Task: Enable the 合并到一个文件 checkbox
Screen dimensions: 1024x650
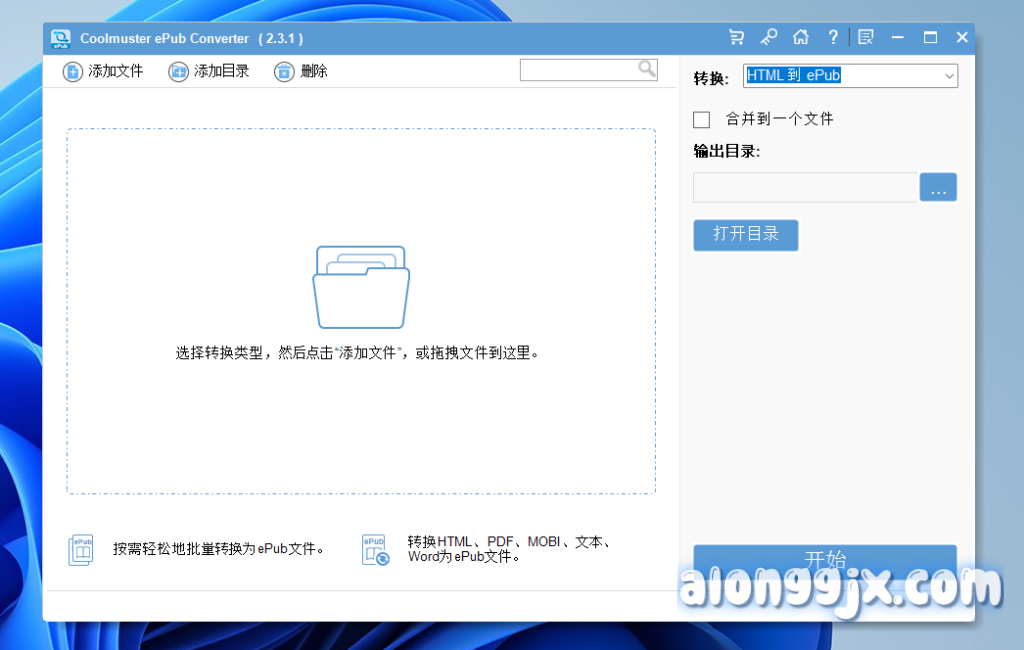Action: tap(702, 119)
